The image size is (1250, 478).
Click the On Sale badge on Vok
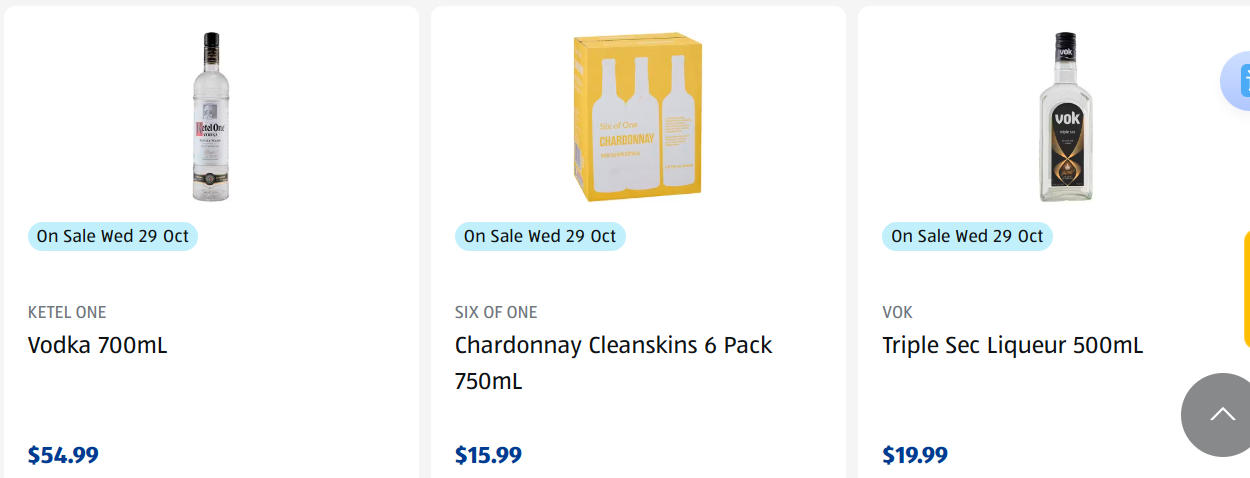967,237
